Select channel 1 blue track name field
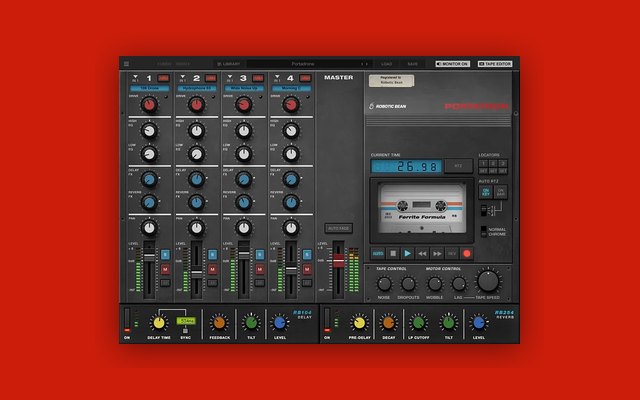The height and width of the screenshot is (400, 640). (150, 88)
